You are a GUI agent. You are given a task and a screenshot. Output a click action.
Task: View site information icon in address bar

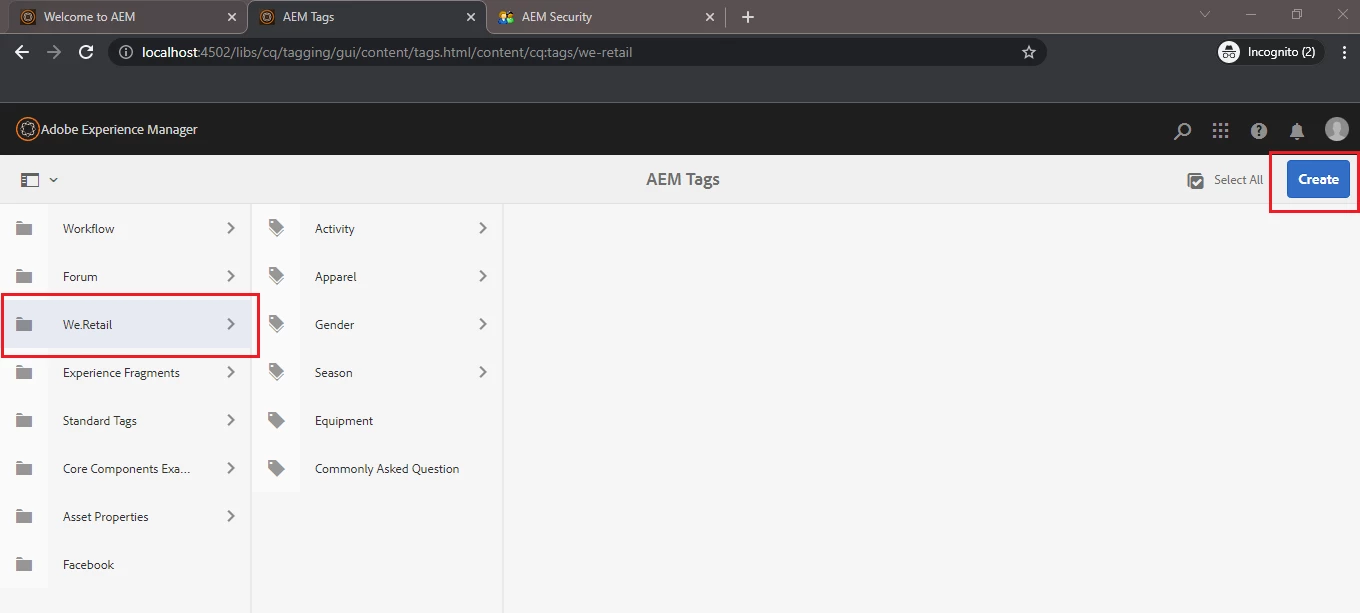pos(126,52)
